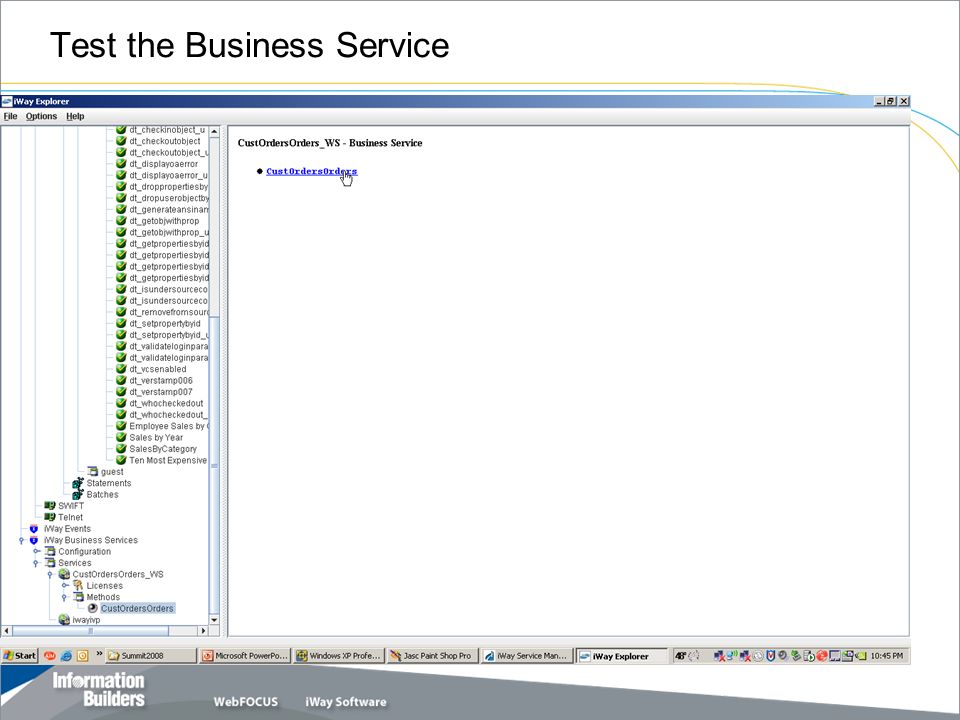Click the tree horizontal scrollbar thumb
Screen dimensions: 960x720
click(91, 631)
